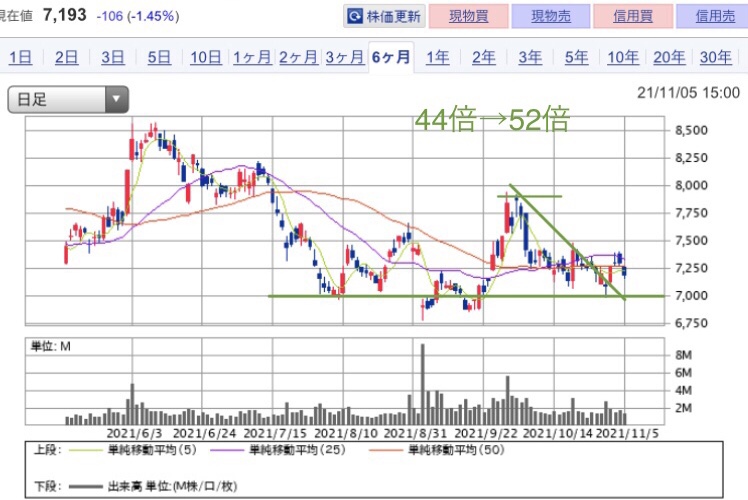Click the 8M volume axis label
The image size is (748, 500).
[x=684, y=355]
